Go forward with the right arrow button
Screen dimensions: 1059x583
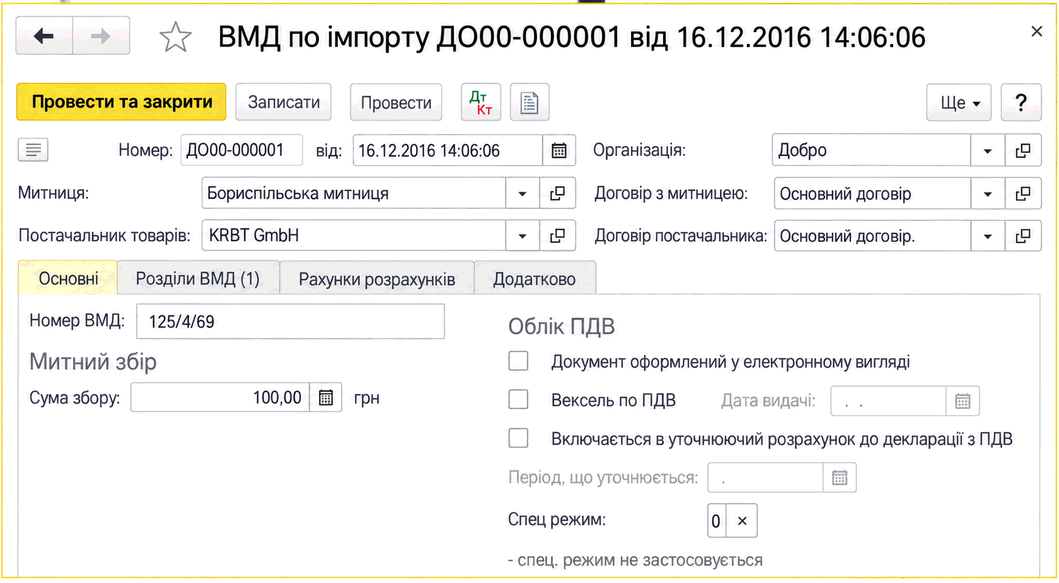point(101,35)
